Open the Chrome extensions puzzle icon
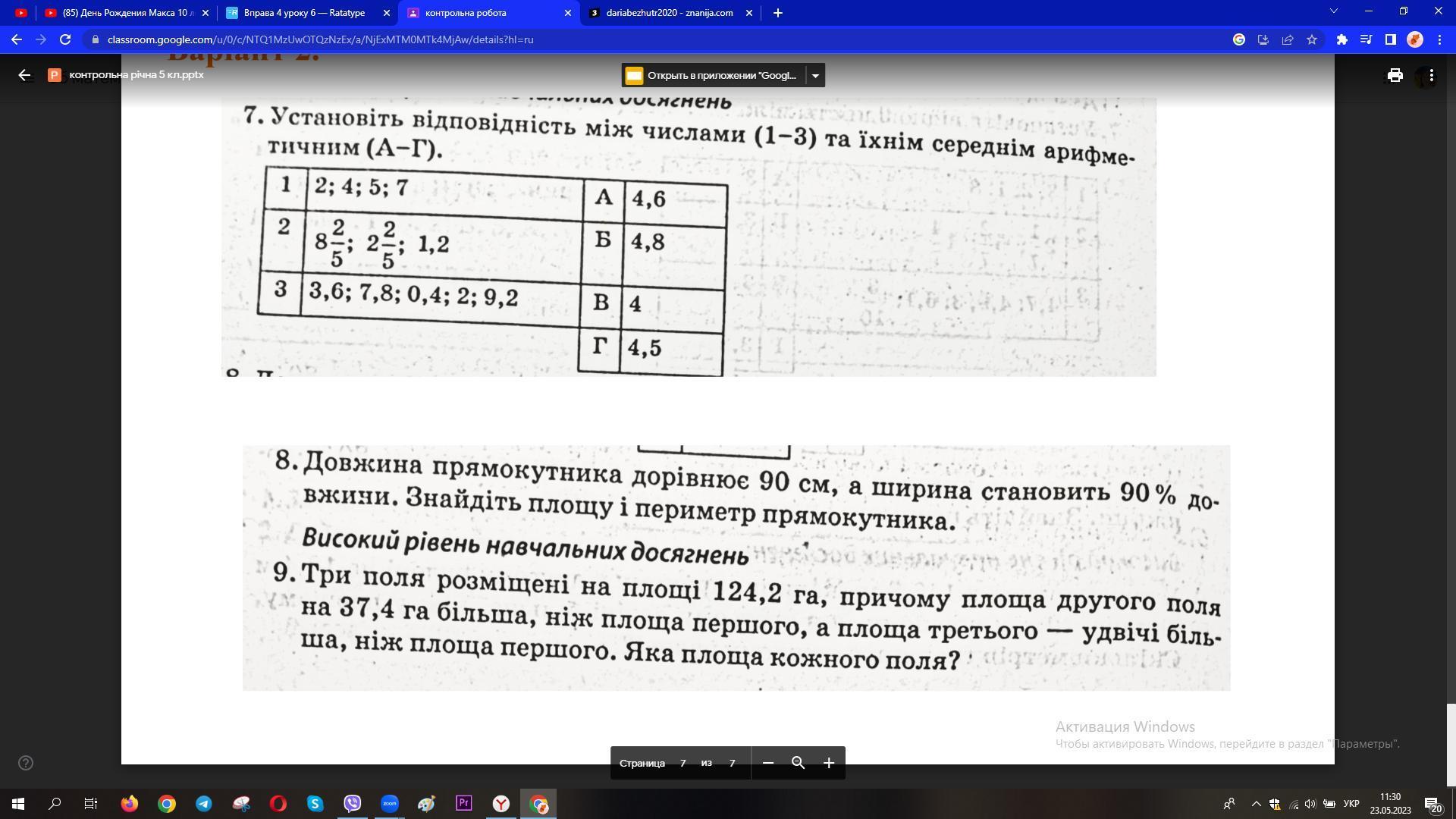This screenshot has width=1456, height=819. (1341, 39)
